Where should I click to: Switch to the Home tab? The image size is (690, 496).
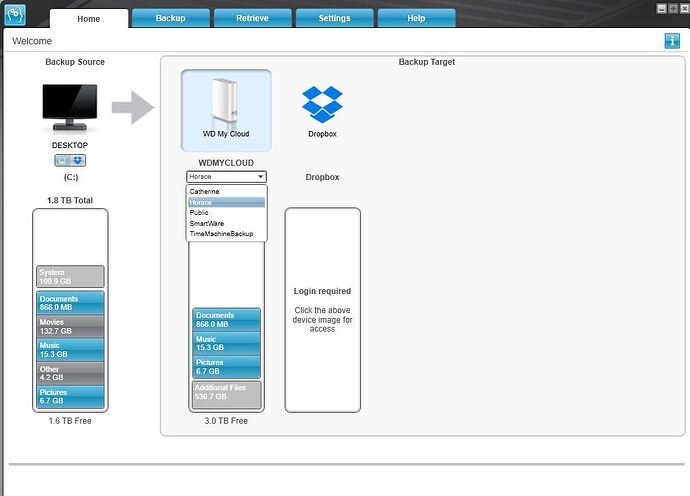pos(88,18)
